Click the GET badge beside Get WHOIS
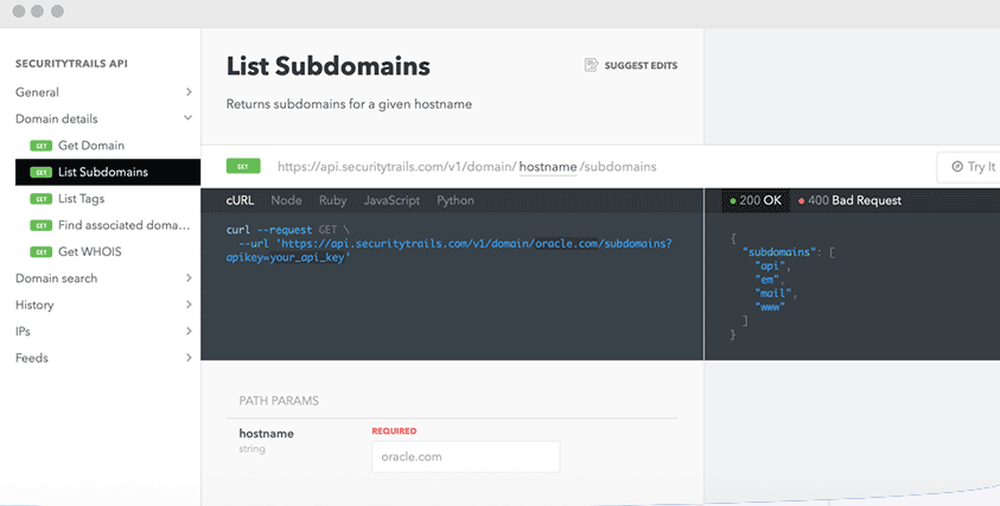 [x=42, y=252]
